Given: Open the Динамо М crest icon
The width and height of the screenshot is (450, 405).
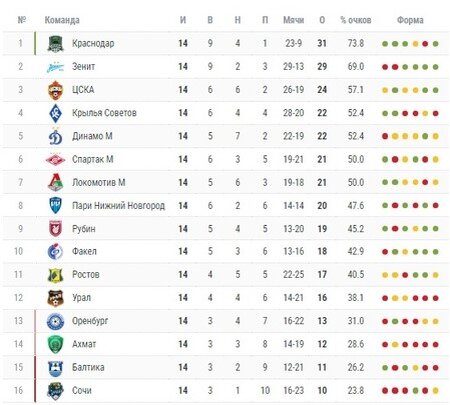Looking at the screenshot, I should [x=55, y=136].
